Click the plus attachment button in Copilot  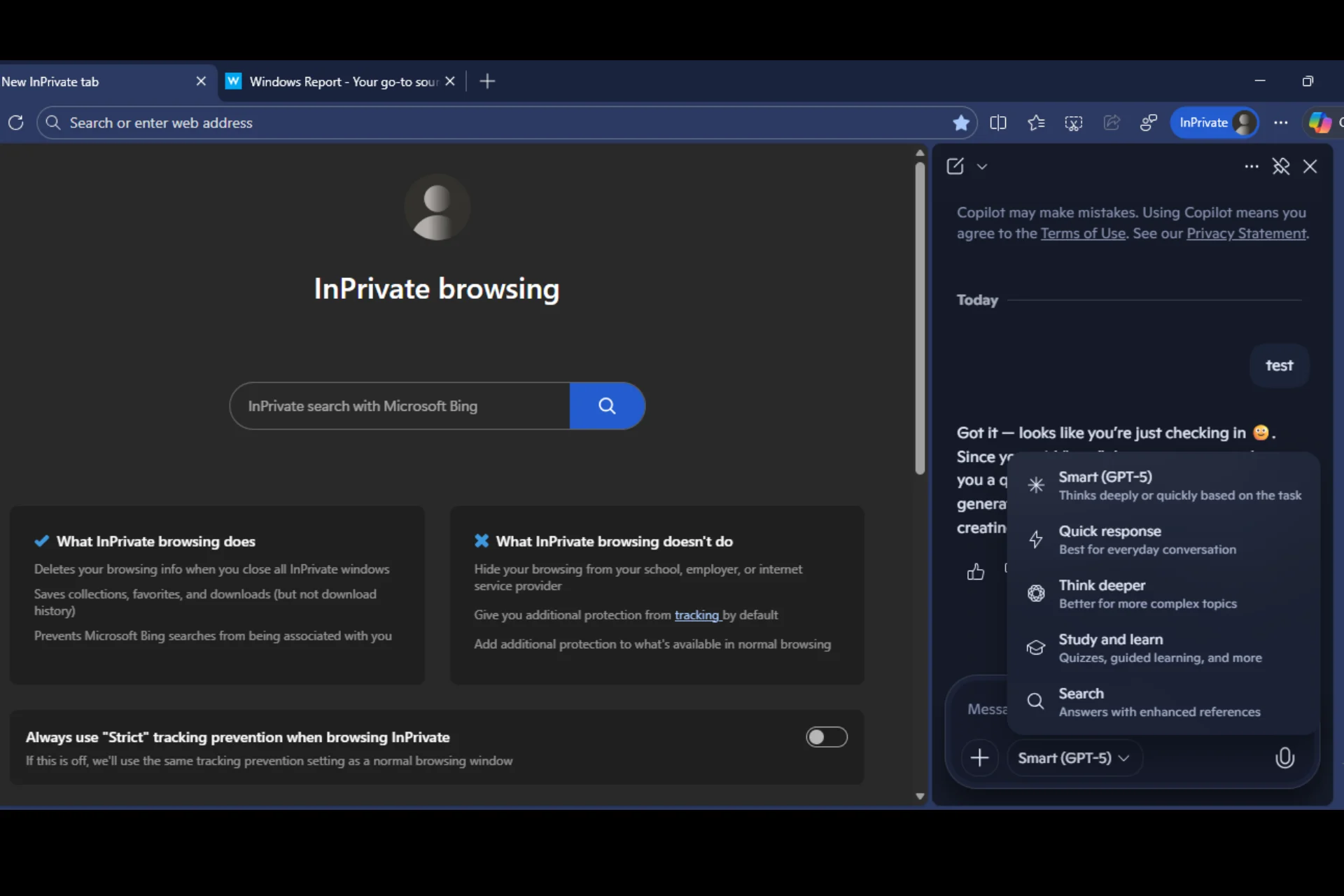(979, 757)
